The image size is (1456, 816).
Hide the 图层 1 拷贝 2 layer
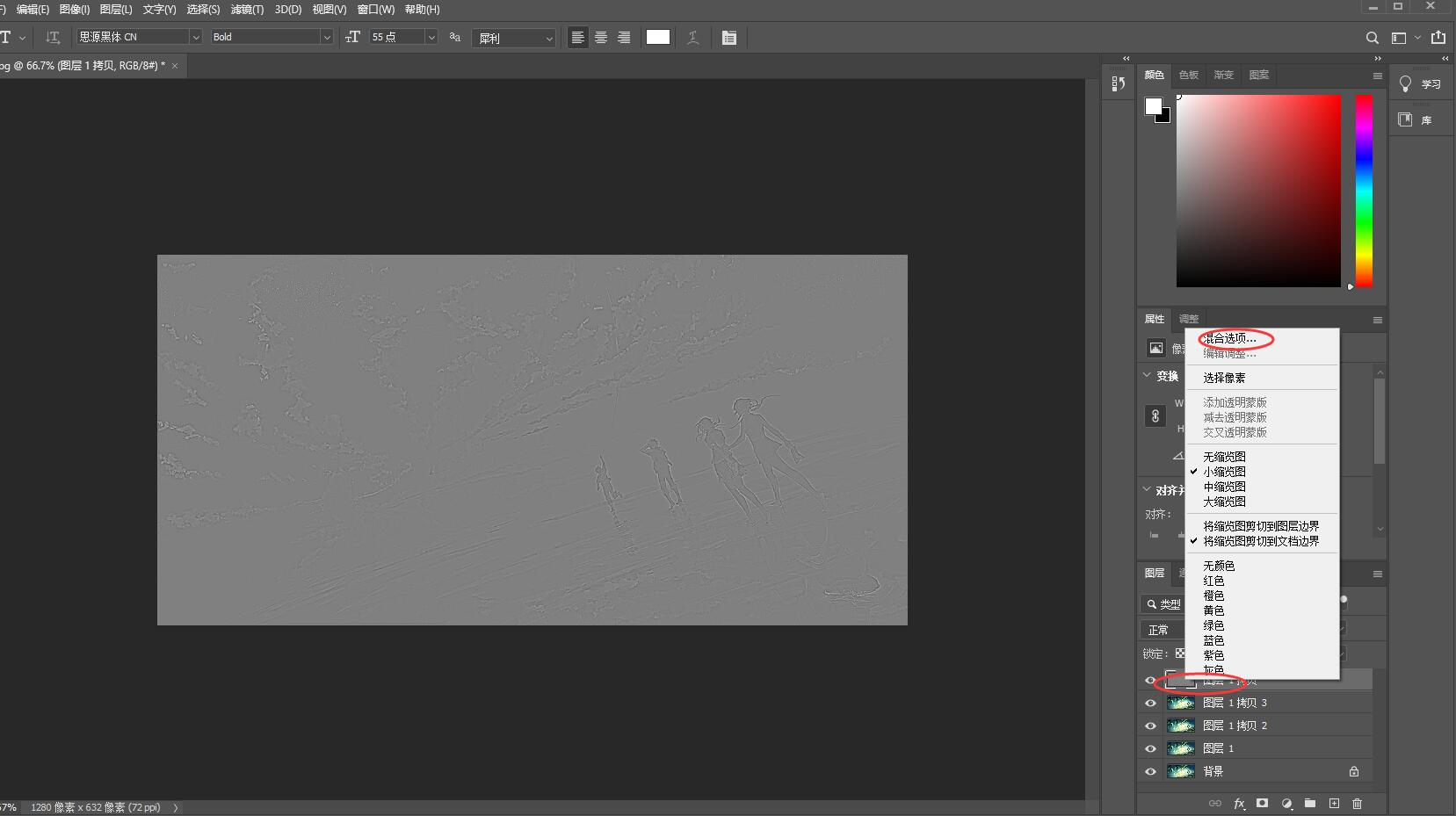tap(1150, 726)
